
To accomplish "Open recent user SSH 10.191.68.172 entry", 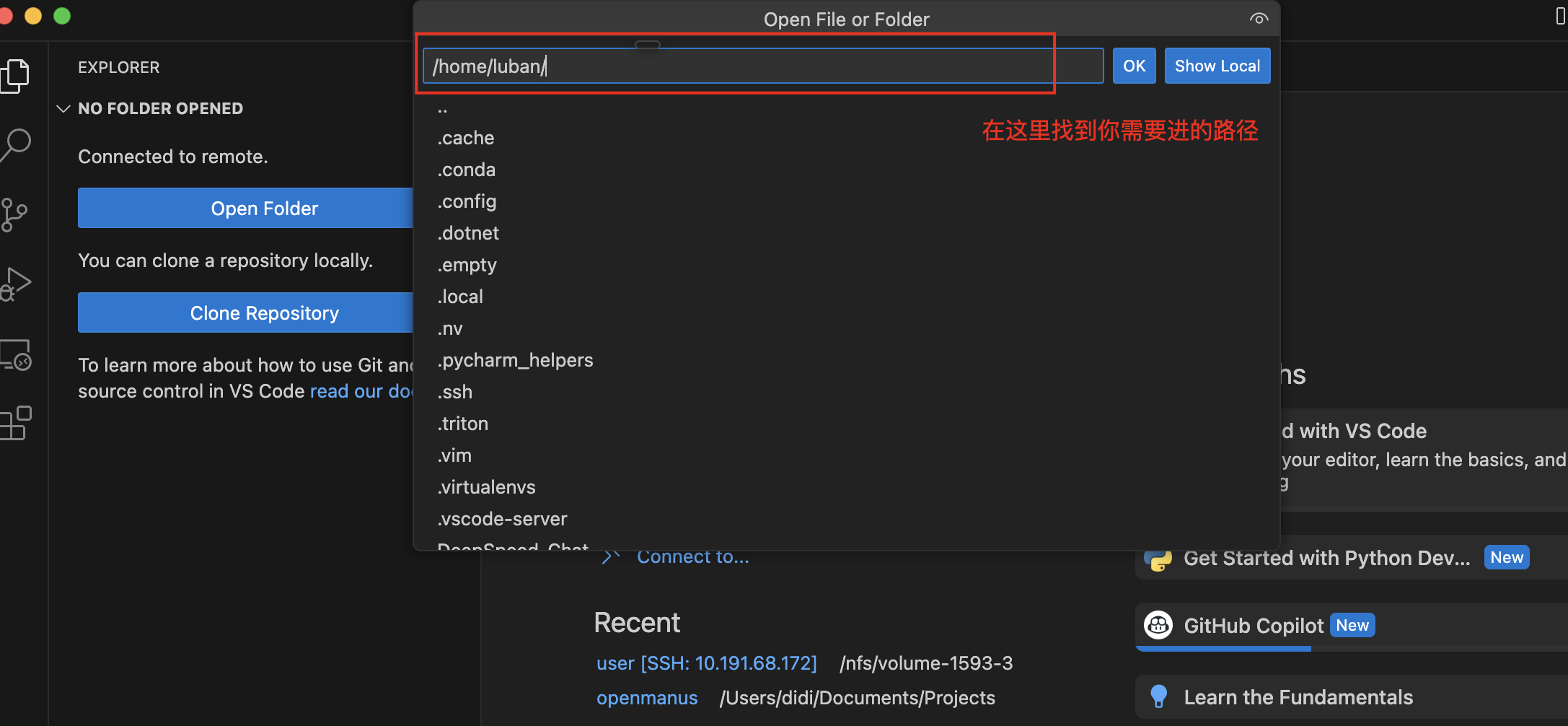I will point(706,663).
